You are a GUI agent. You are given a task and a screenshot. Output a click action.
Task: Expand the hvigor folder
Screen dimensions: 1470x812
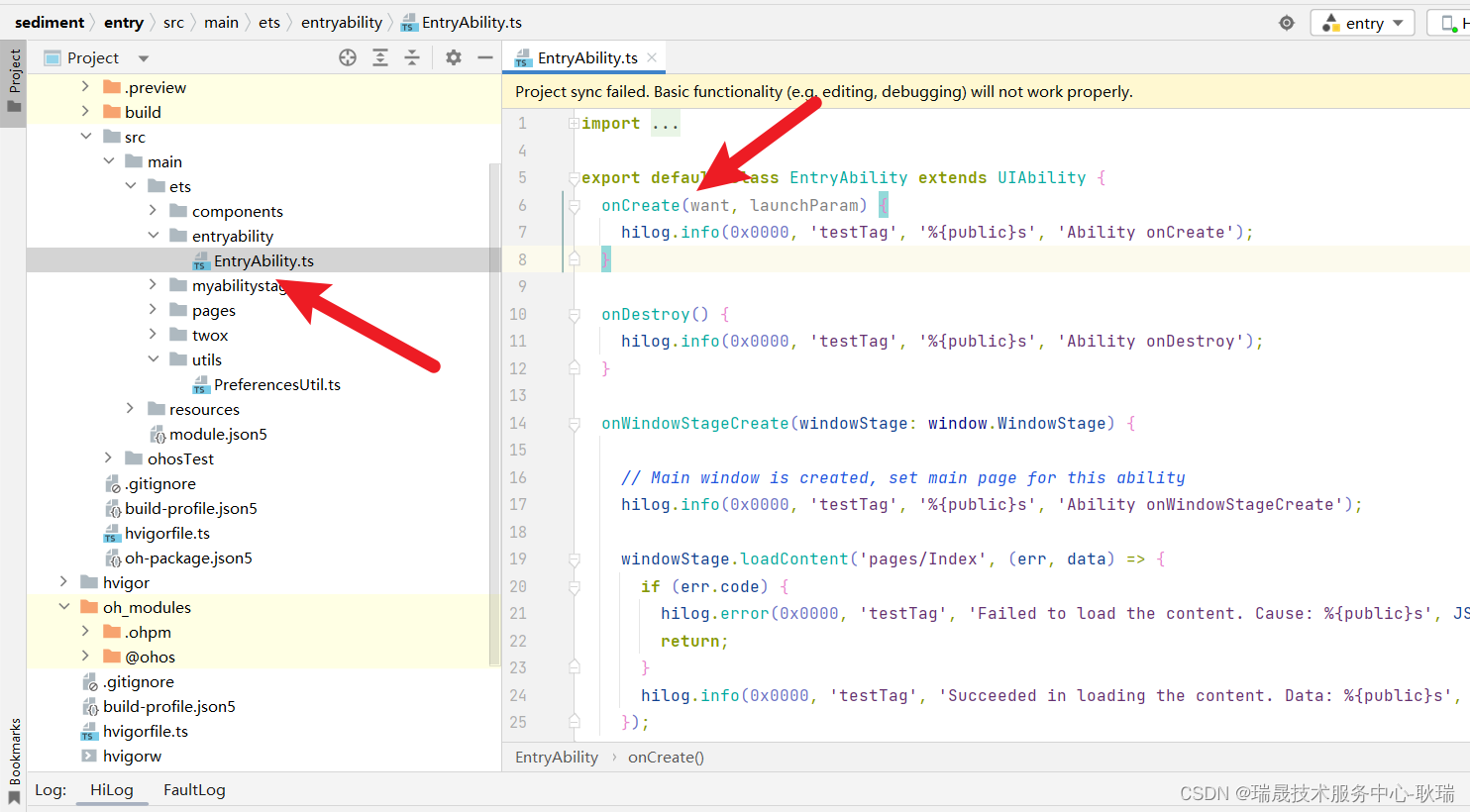63,582
